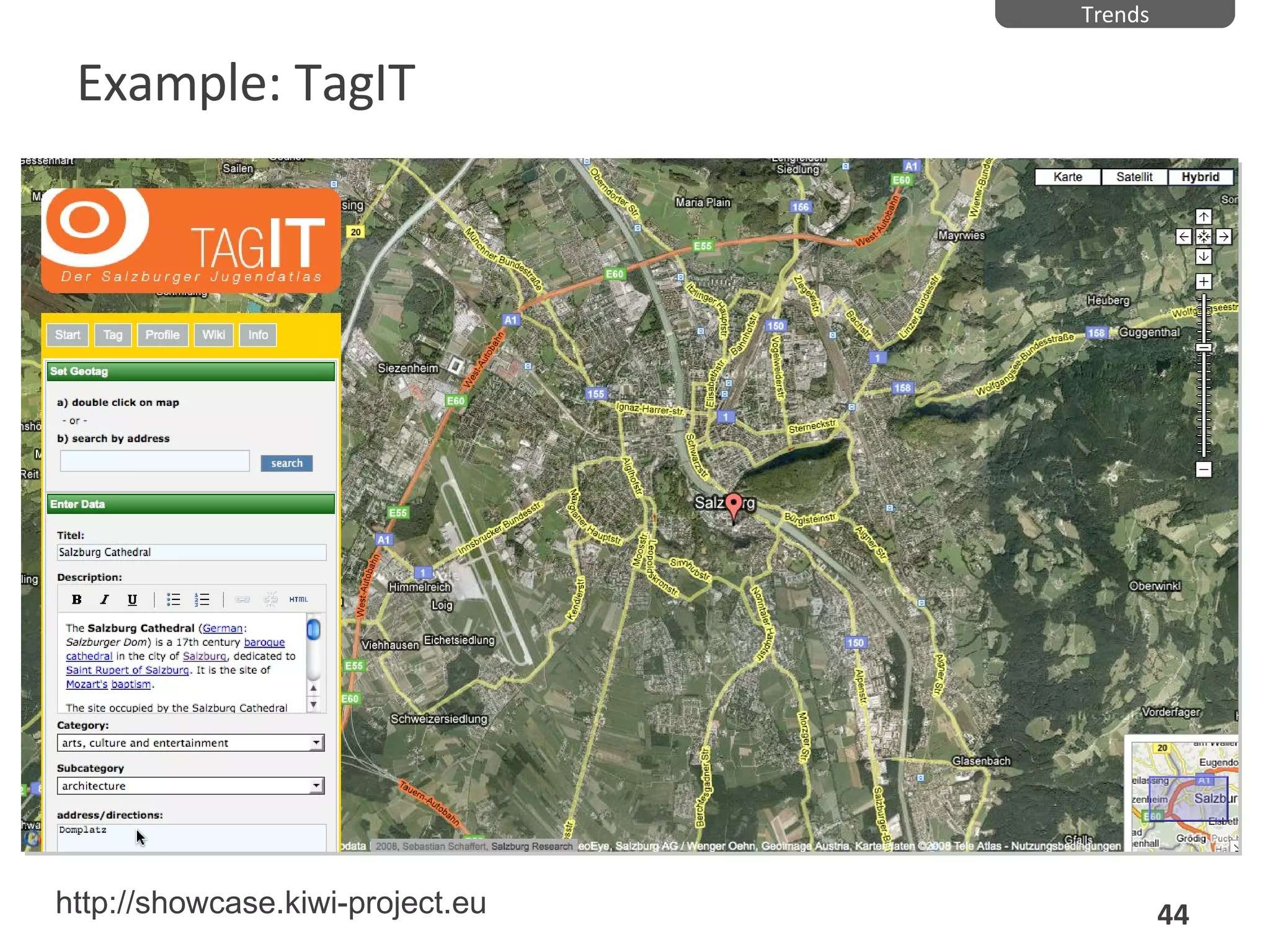Viewport: 1270px width, 952px height.
Task: Pan the map down
Action: pos(1203,257)
